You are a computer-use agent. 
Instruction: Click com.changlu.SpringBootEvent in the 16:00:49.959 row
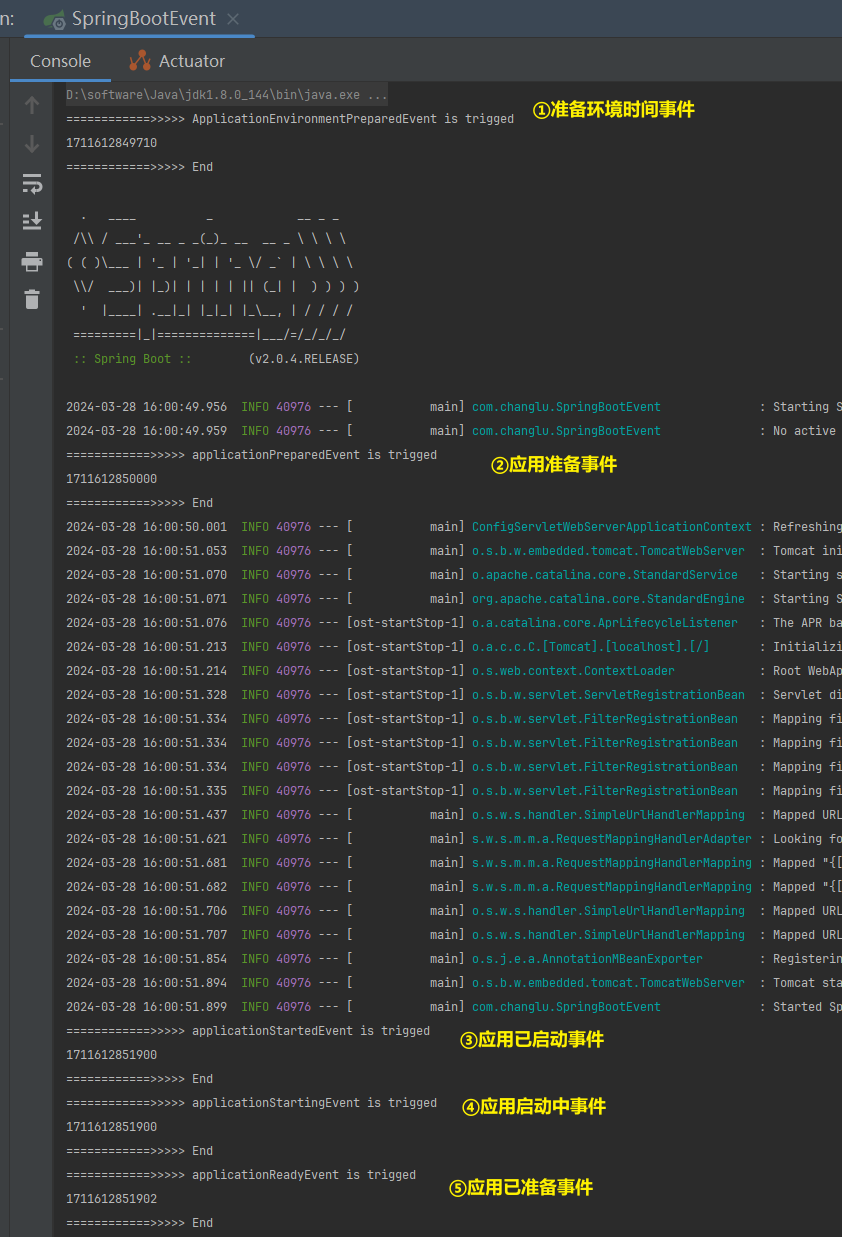(566, 431)
